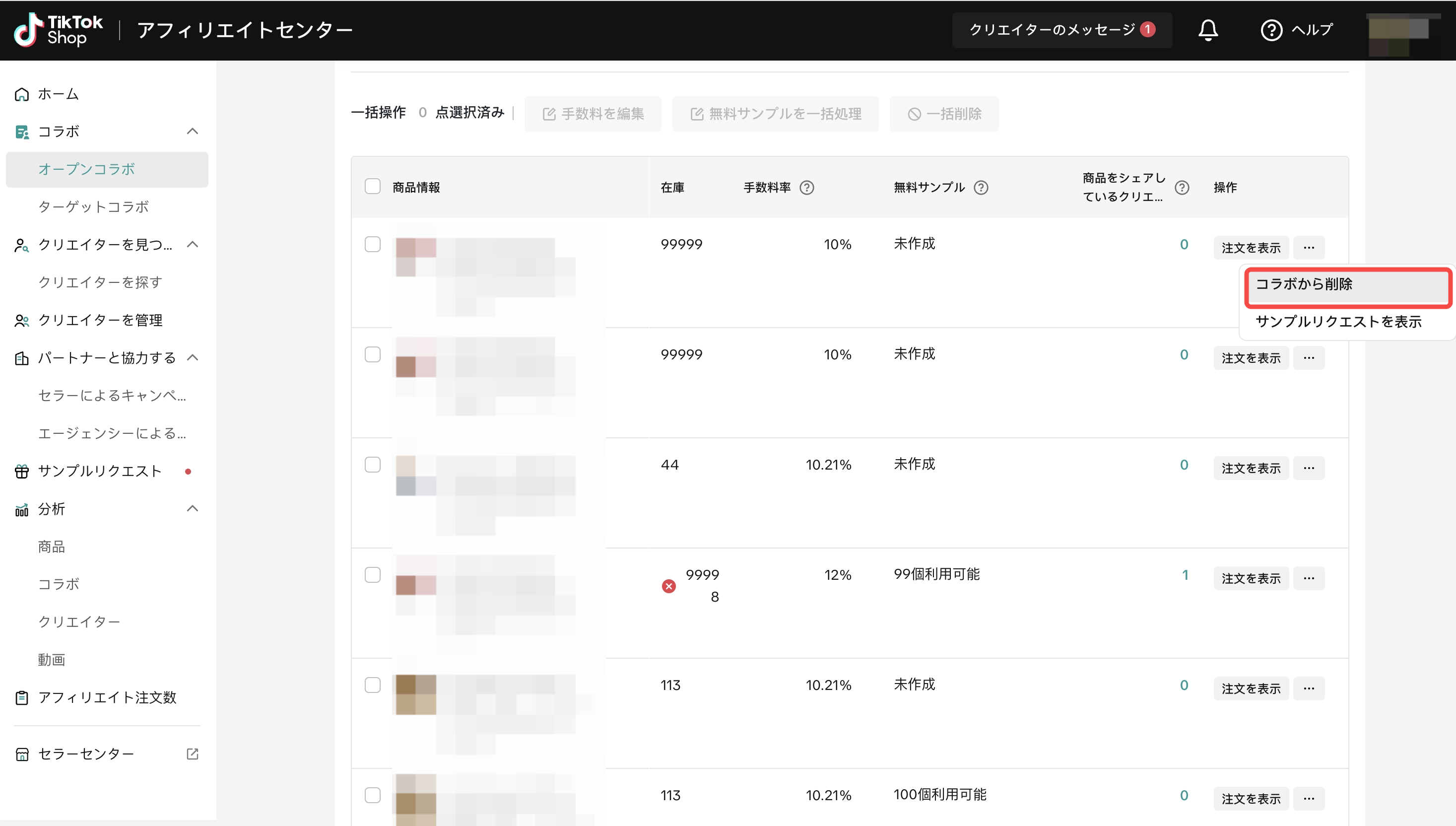Click the 在庫 column header
The width and height of the screenshot is (1456, 826).
(672, 187)
